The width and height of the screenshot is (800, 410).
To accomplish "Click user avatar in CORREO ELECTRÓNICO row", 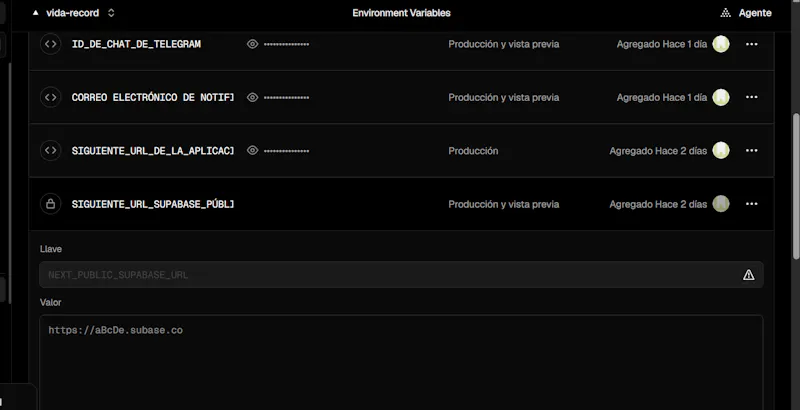I will (721, 97).
